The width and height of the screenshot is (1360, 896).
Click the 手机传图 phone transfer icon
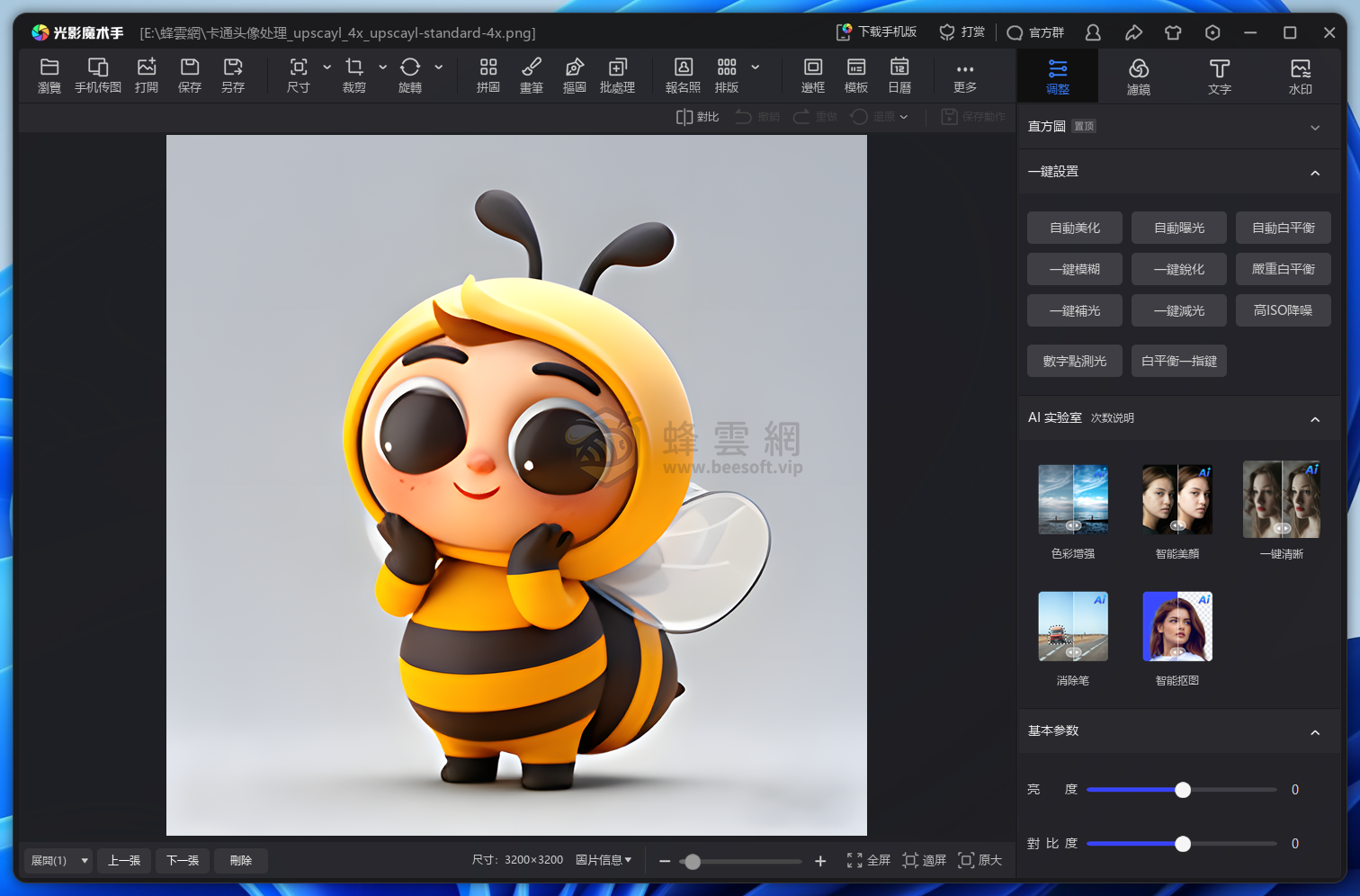tap(98, 76)
